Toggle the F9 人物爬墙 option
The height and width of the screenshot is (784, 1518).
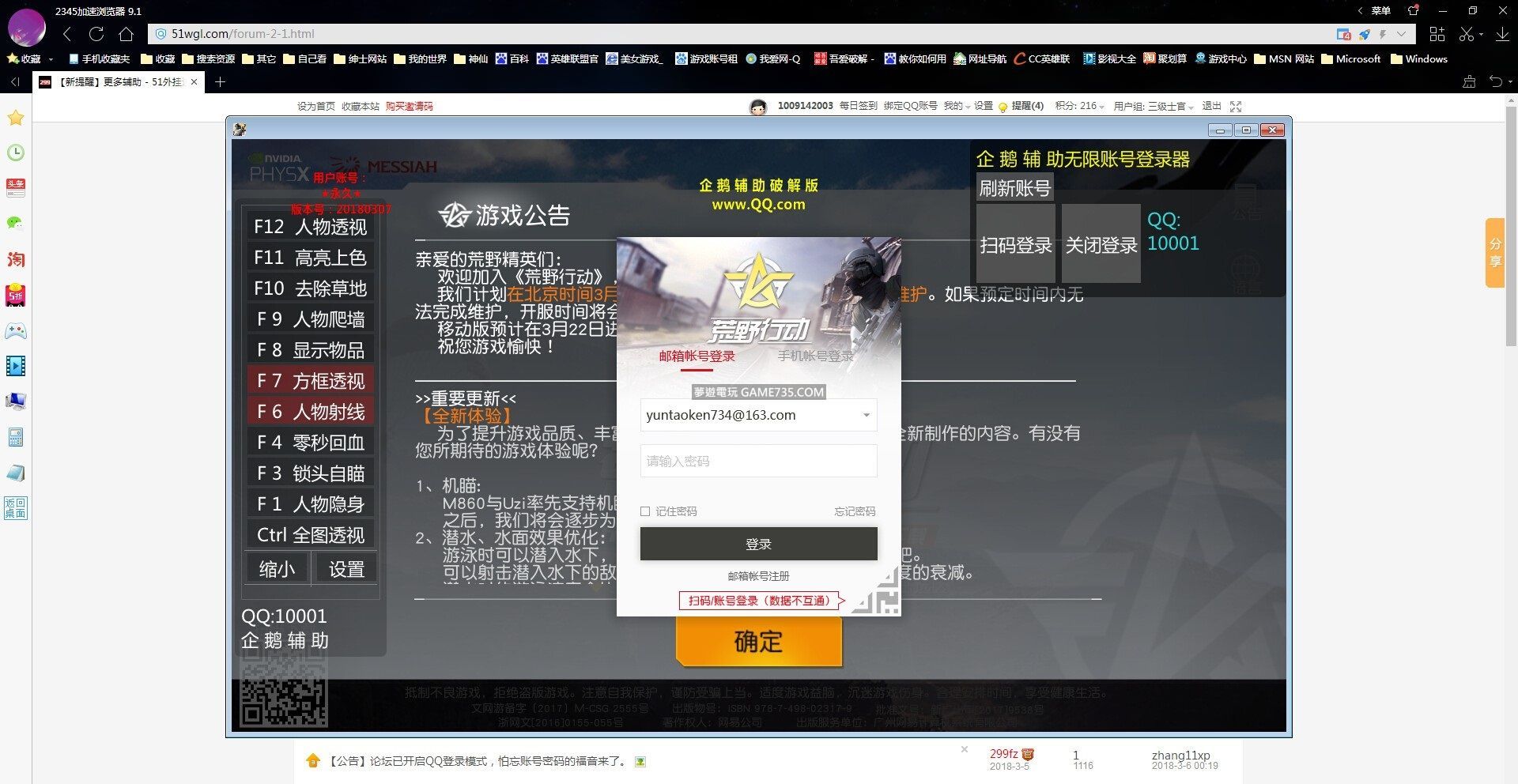coord(311,319)
